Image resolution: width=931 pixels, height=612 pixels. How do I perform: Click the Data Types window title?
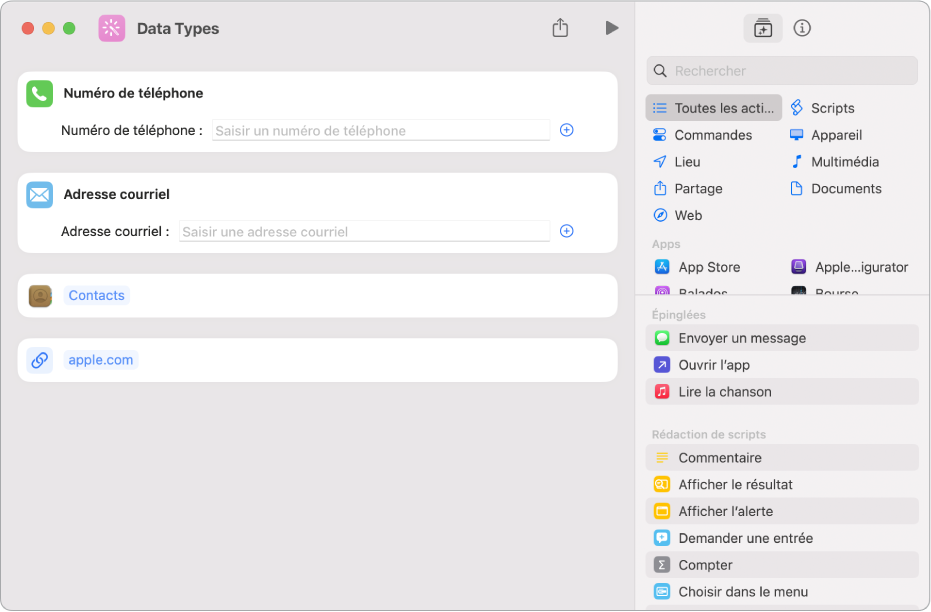178,28
